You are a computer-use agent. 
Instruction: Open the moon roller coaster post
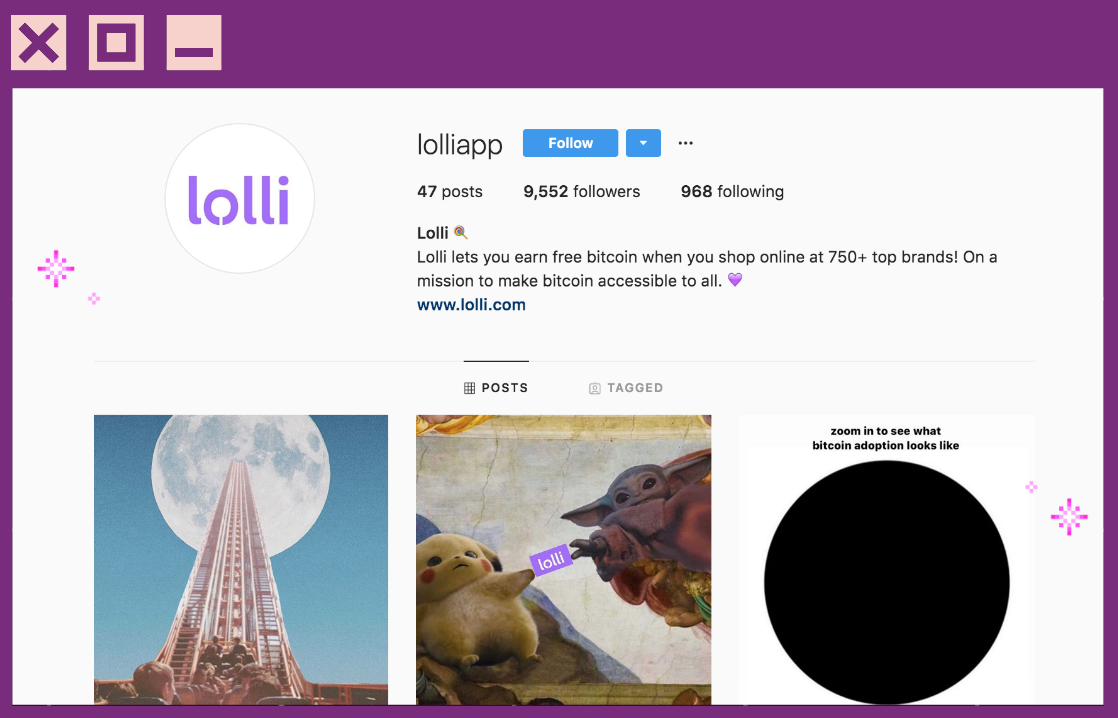coord(241,560)
